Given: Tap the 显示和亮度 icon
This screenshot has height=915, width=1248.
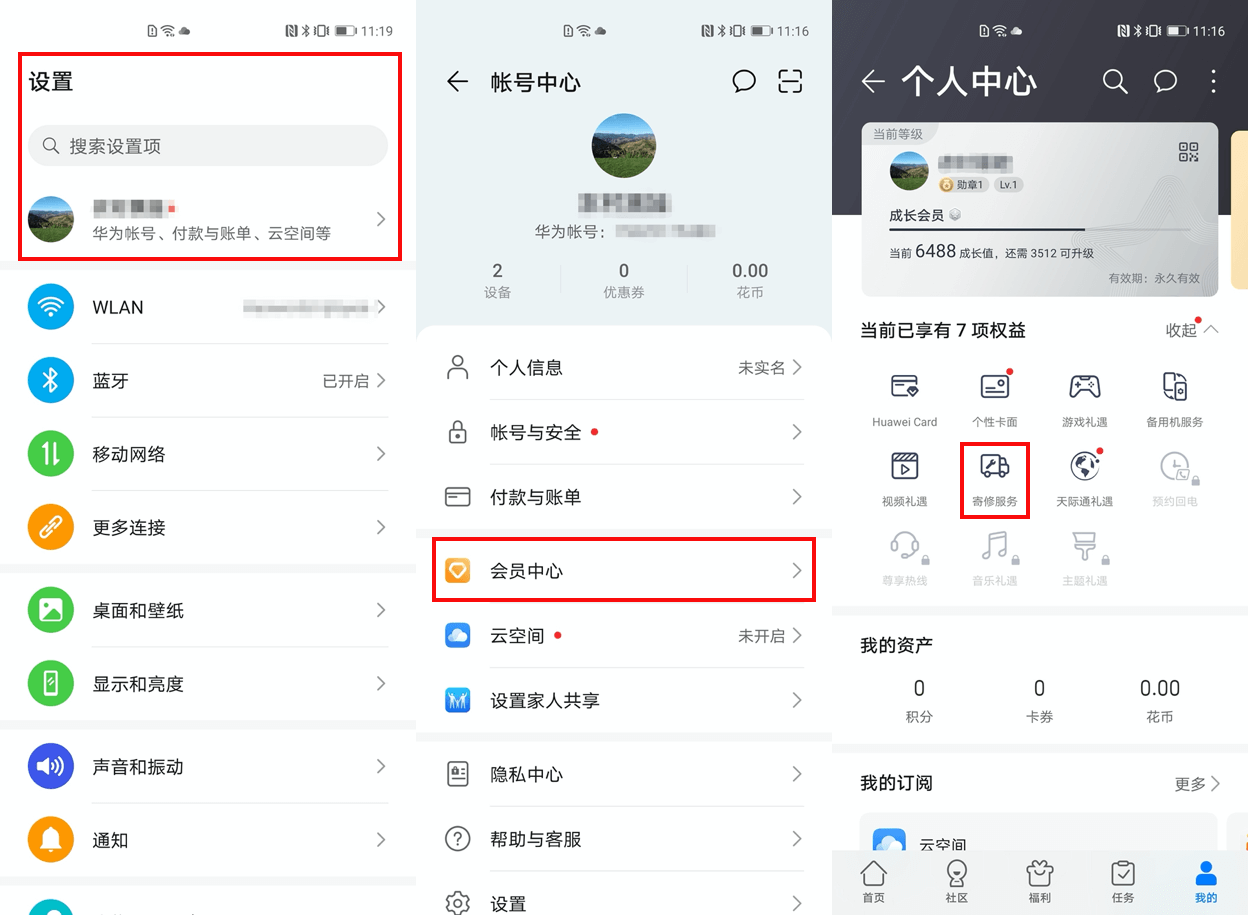Looking at the screenshot, I should pyautogui.click(x=51, y=684).
